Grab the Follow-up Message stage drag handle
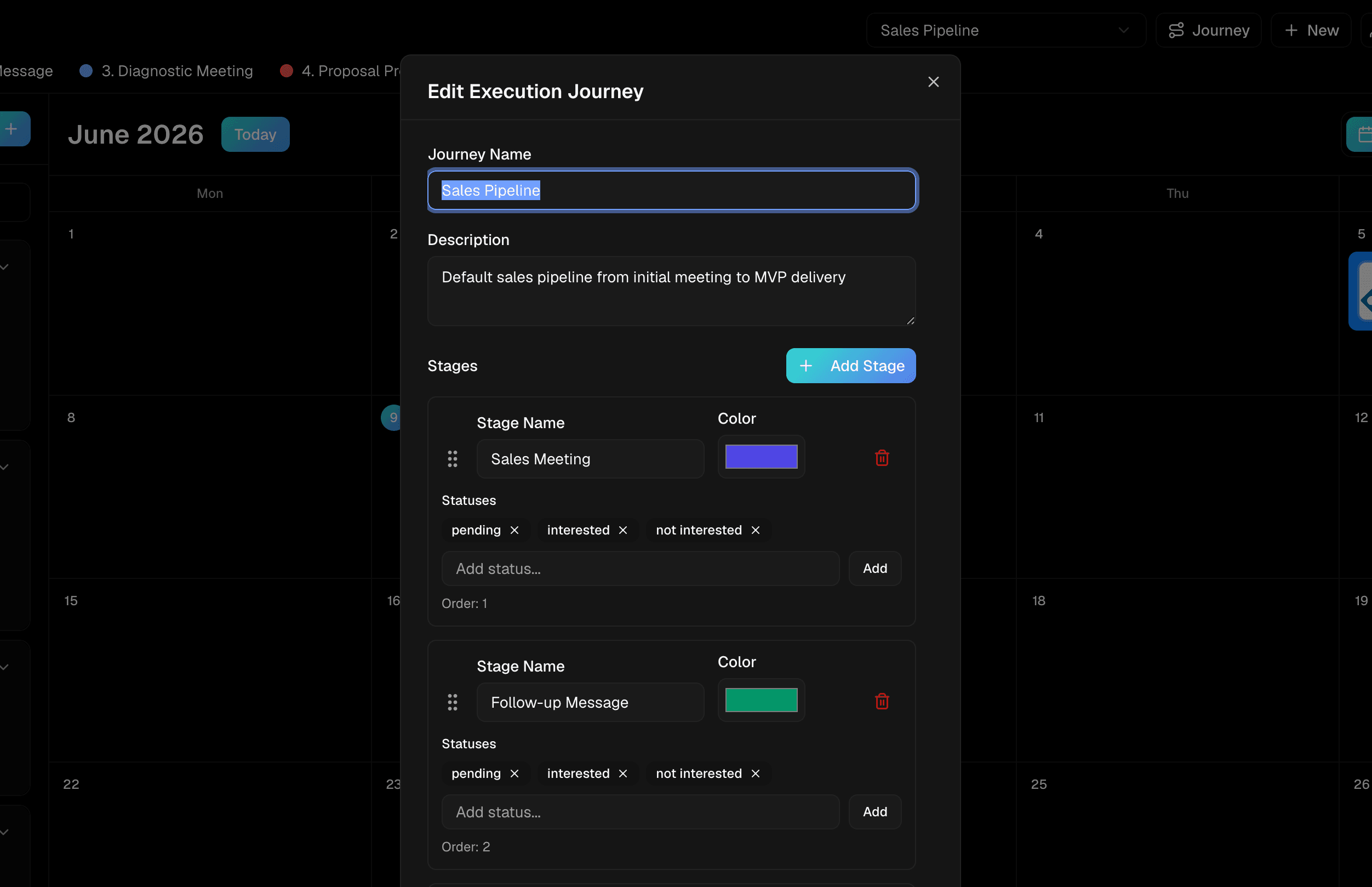1372x887 pixels. [453, 702]
